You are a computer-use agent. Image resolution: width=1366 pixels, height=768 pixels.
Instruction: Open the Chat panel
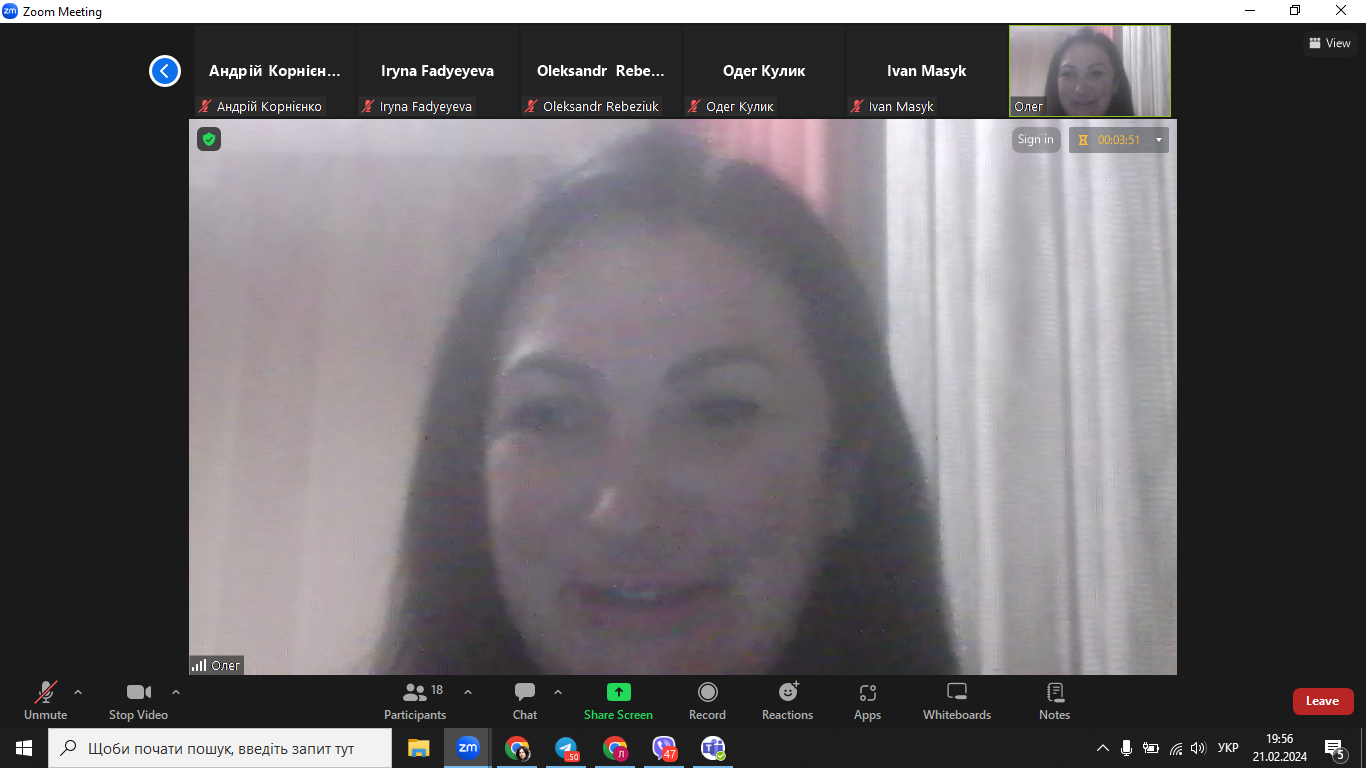tap(525, 700)
